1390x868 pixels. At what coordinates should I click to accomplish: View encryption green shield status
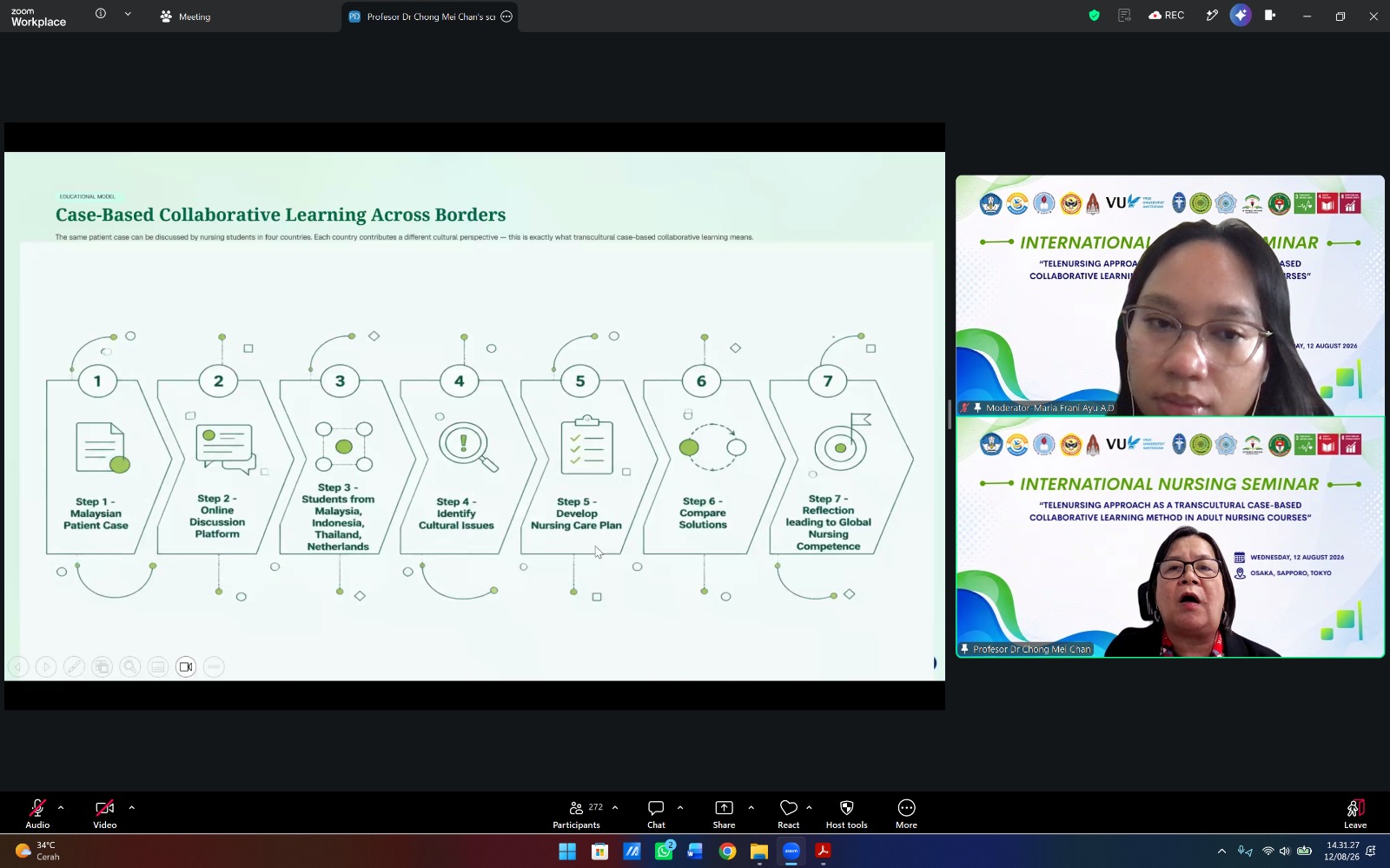(x=1095, y=16)
